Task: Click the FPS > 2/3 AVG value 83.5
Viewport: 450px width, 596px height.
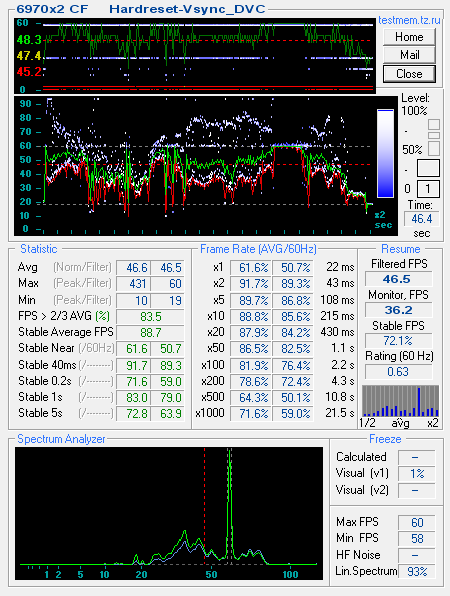Action: click(x=150, y=316)
